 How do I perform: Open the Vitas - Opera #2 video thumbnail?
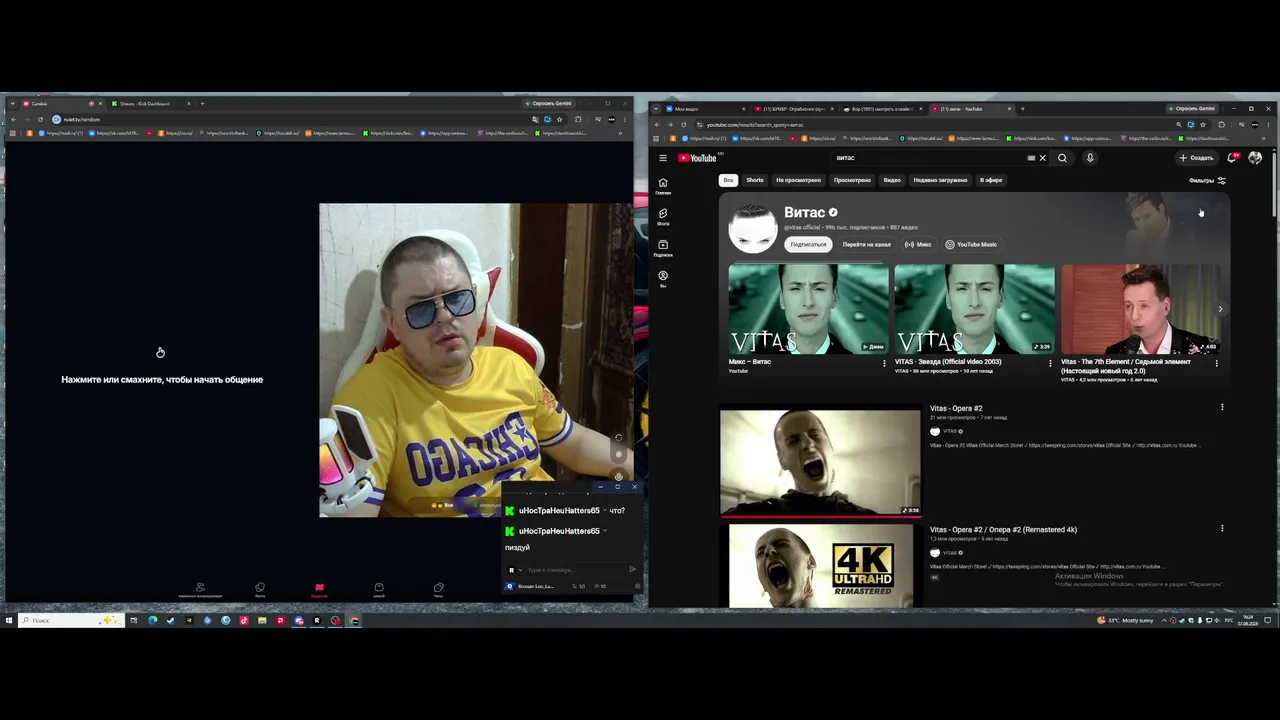tap(820, 462)
